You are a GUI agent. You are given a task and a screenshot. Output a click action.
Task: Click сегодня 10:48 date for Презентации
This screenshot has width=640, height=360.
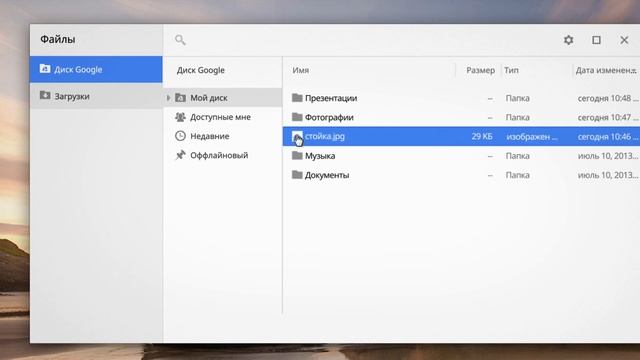[607, 98]
